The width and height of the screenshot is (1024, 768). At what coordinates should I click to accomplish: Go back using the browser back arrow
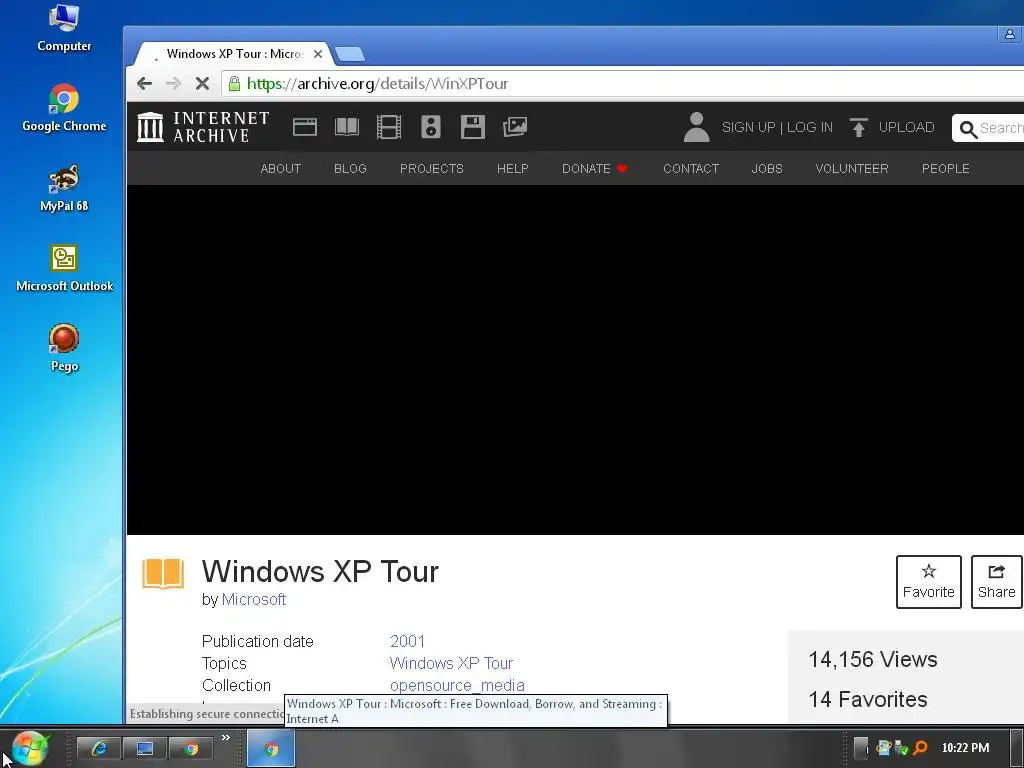coord(144,84)
